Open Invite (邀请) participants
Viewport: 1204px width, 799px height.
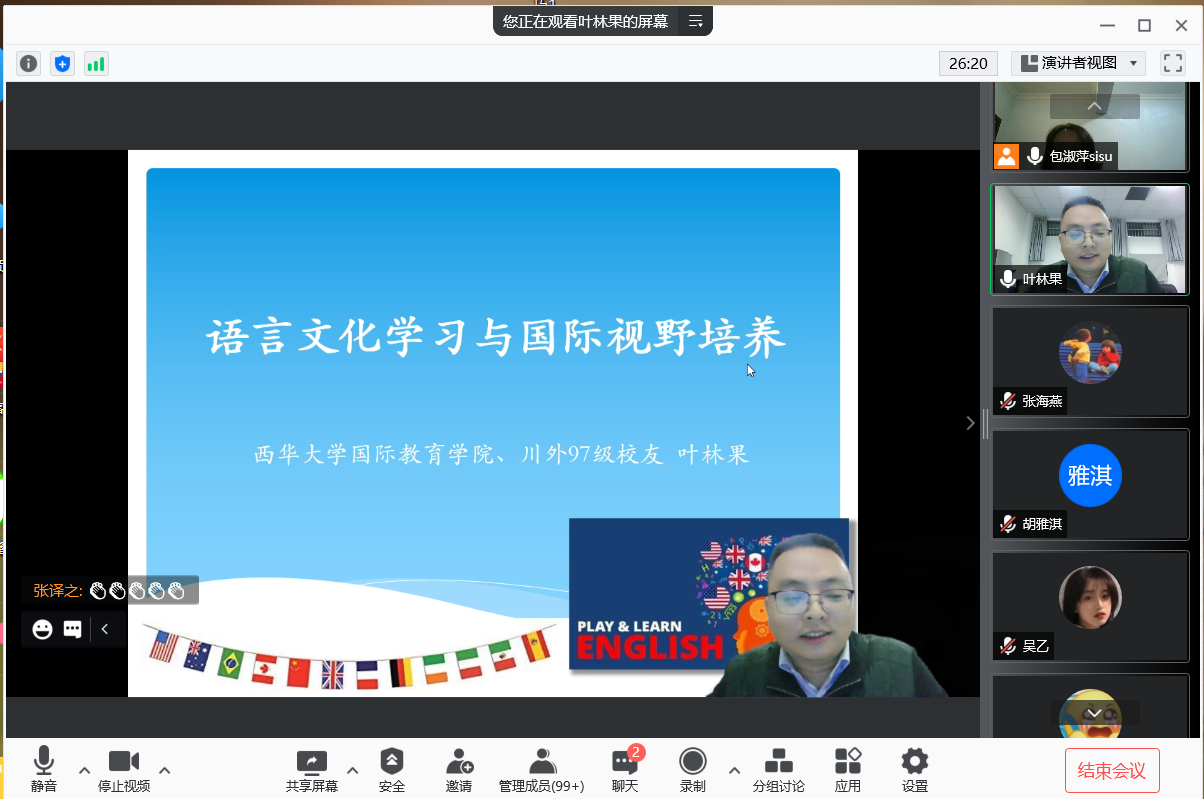click(459, 770)
